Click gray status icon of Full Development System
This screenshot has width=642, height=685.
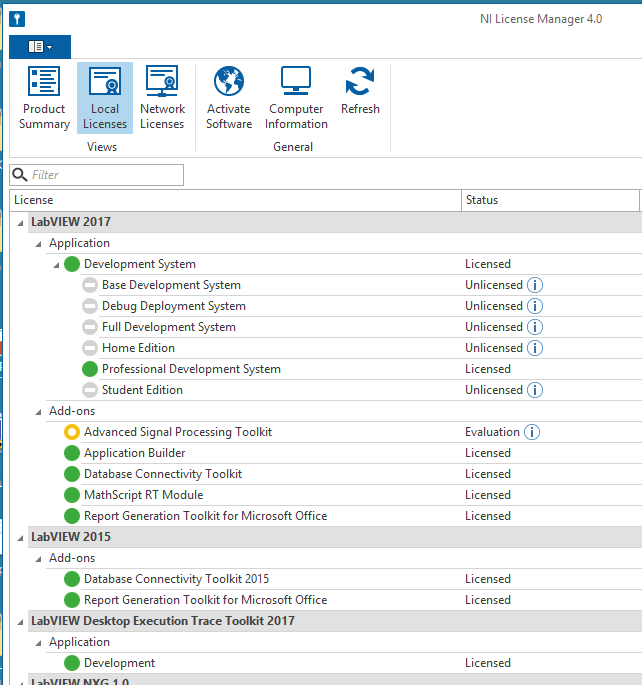[x=90, y=327]
